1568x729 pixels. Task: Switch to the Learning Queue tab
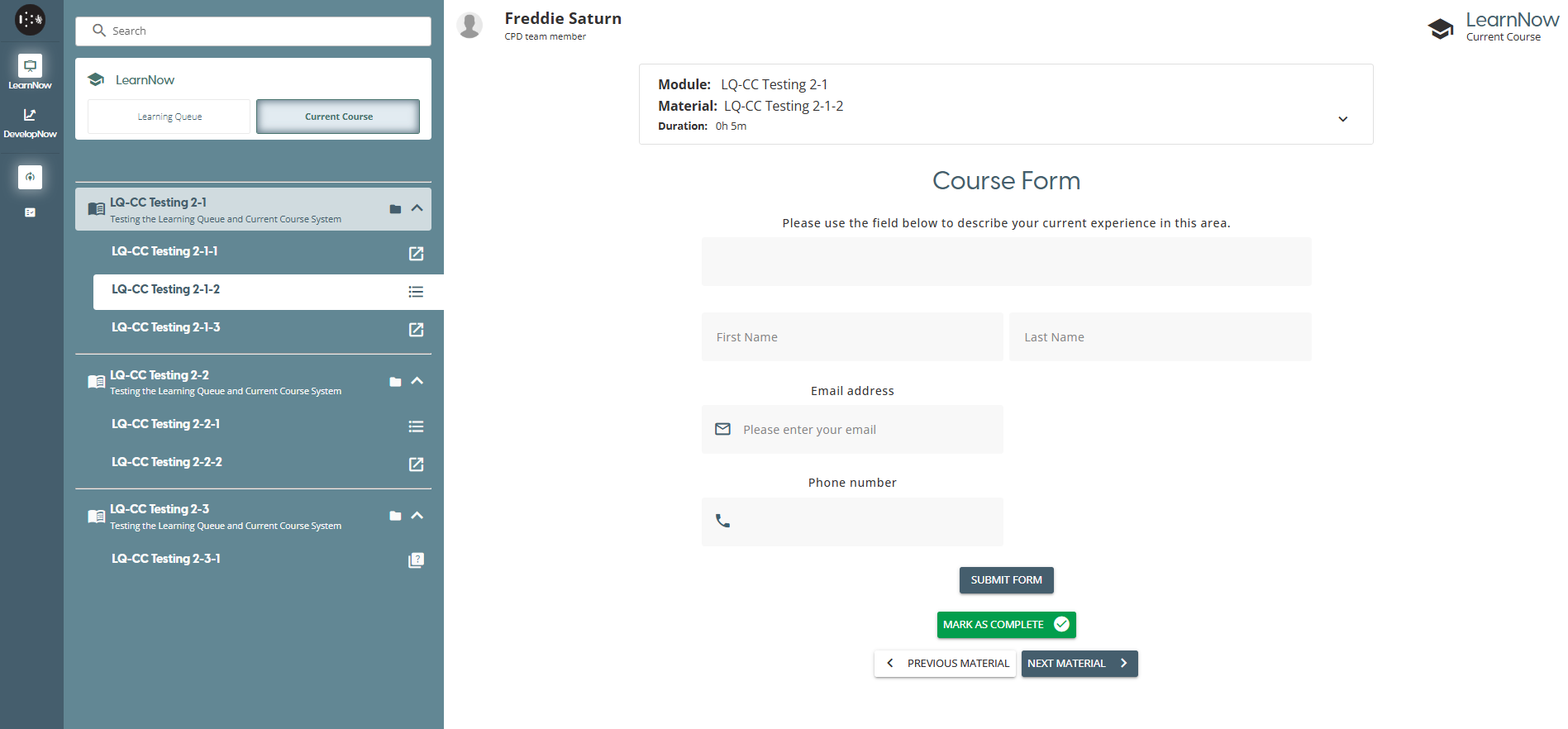point(169,117)
